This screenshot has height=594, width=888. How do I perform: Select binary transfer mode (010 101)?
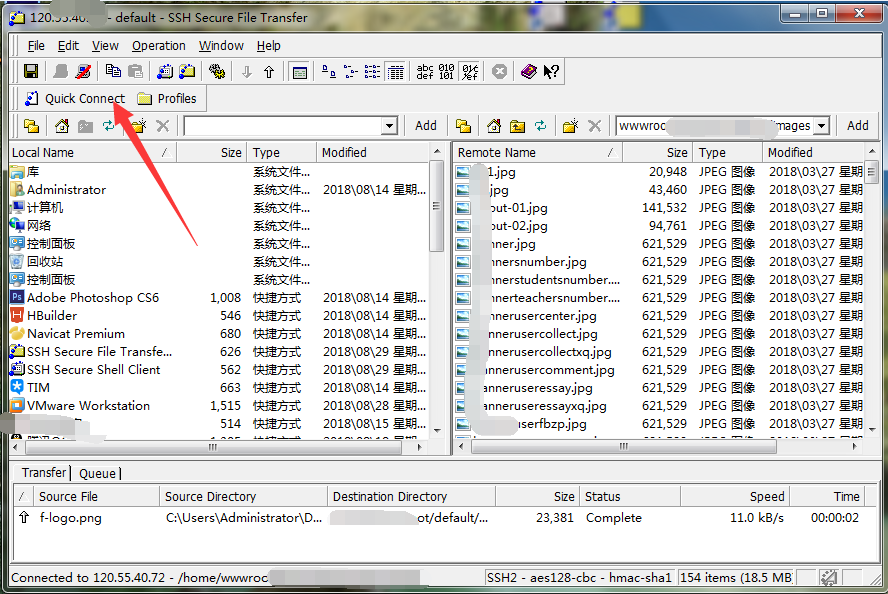446,71
